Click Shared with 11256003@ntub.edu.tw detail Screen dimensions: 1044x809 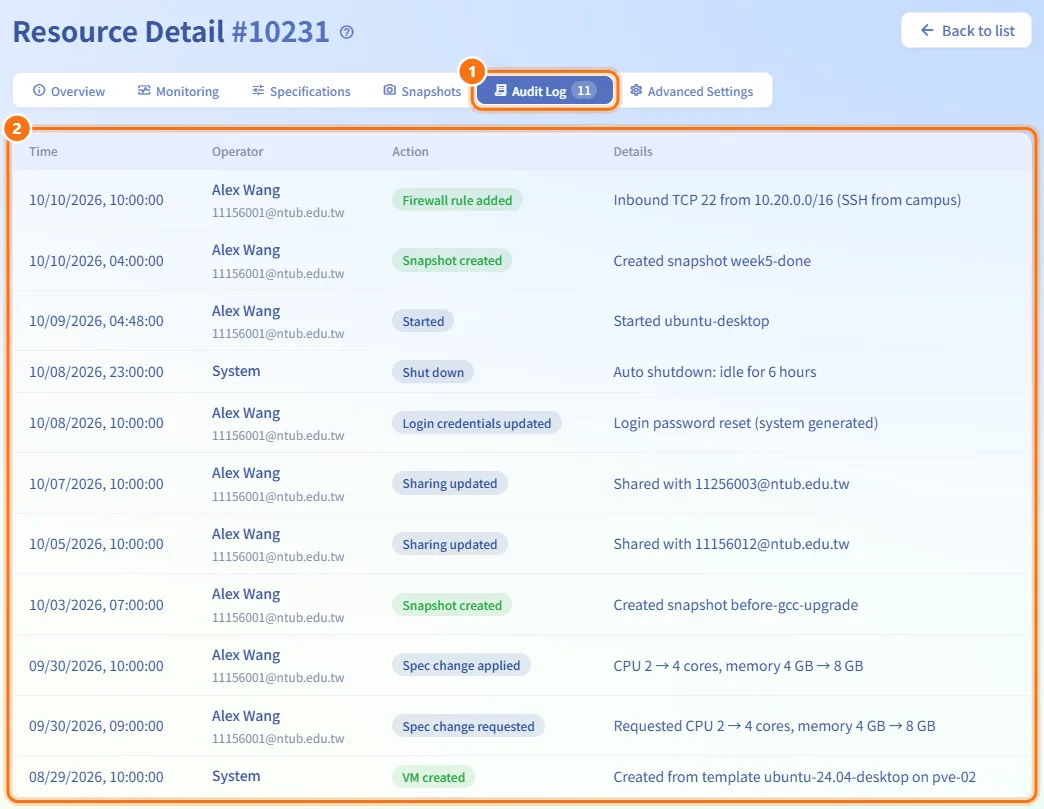click(731, 484)
